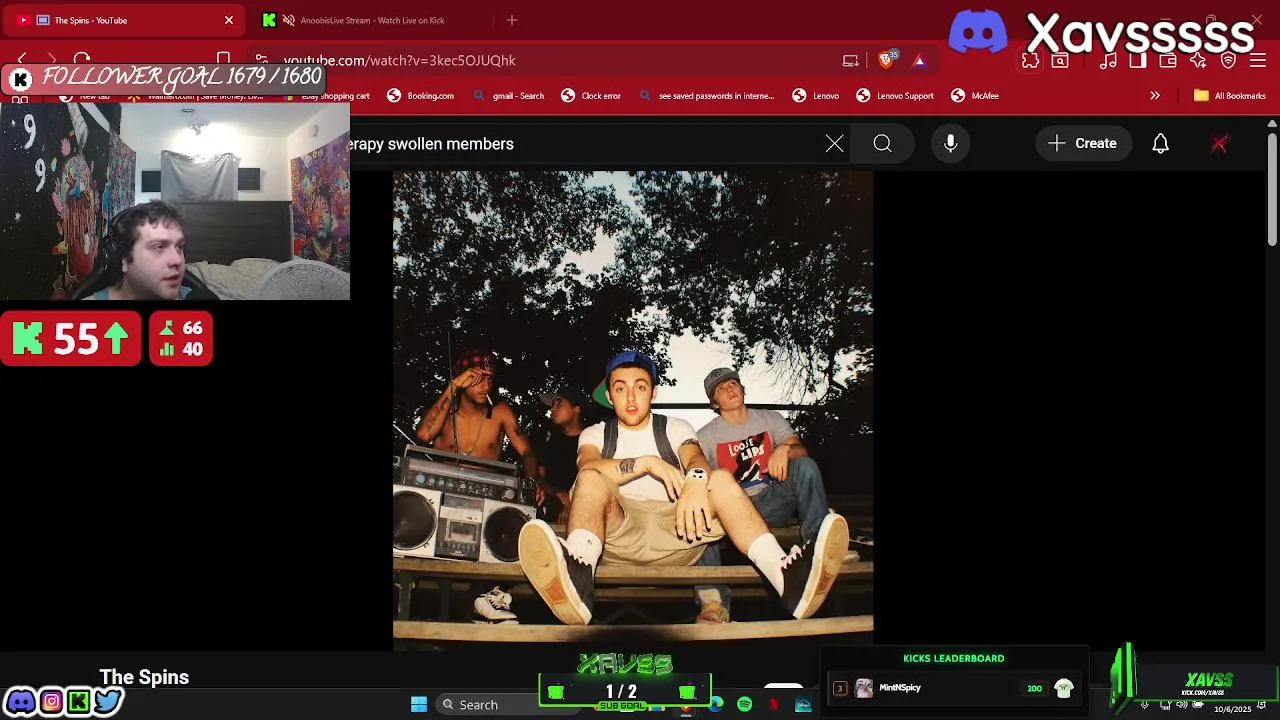
Task: Open the Brave Wallet icon
Action: click(1168, 61)
